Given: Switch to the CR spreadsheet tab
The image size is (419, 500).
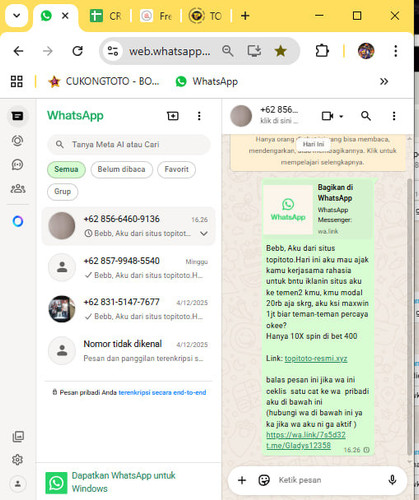Looking at the screenshot, I should [x=106, y=16].
